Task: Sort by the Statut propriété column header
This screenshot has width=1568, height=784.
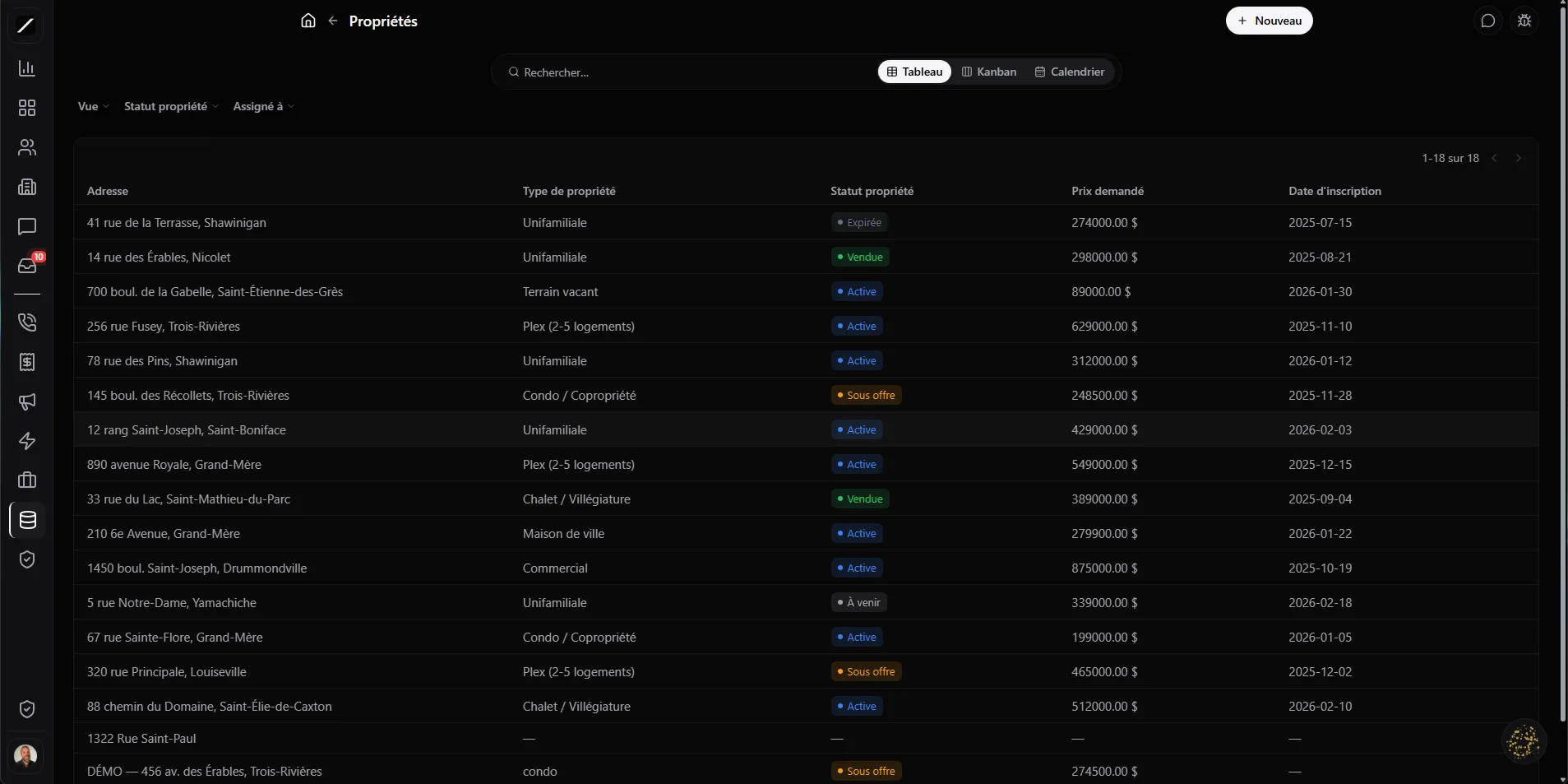Action: (872, 191)
